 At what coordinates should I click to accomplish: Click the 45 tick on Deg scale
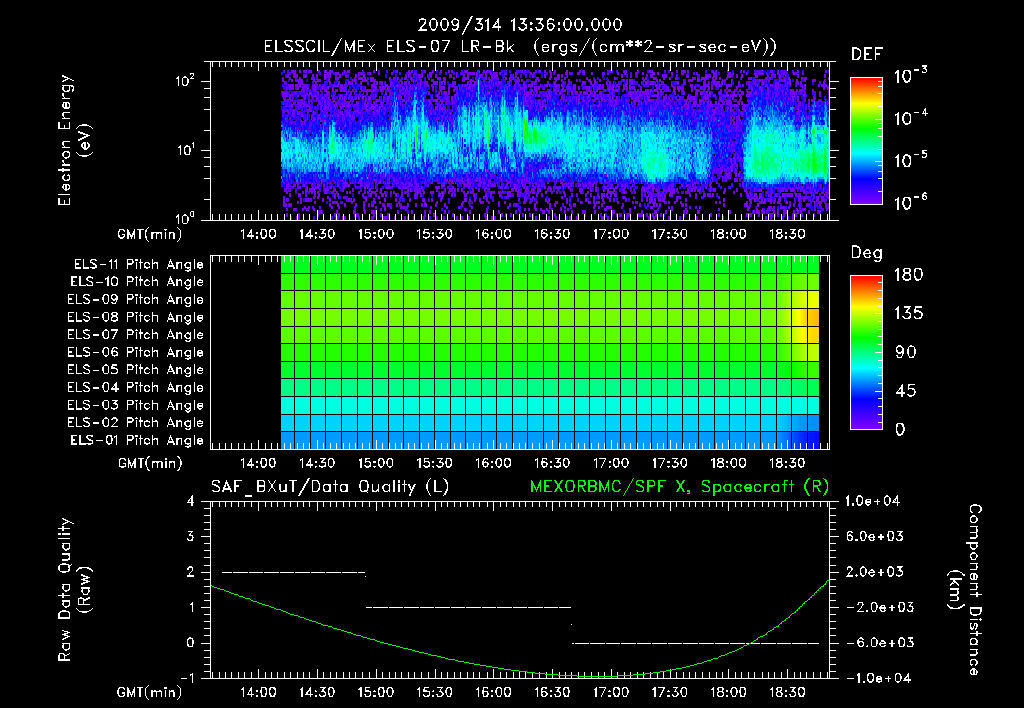pos(905,391)
